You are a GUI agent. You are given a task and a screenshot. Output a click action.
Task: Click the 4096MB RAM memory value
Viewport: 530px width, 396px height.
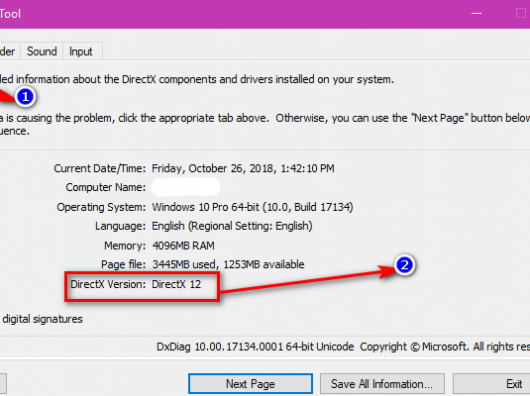tap(183, 245)
